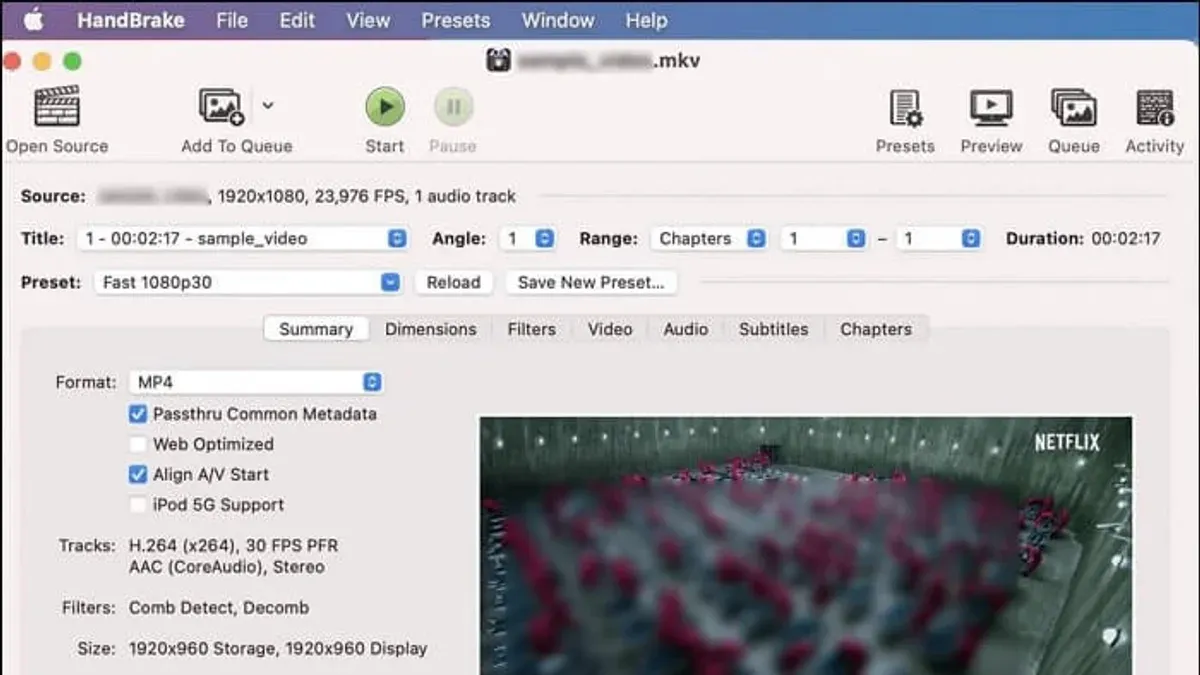
Task: Click the AAC (CoreAudio), Stereo text
Action: 227,567
